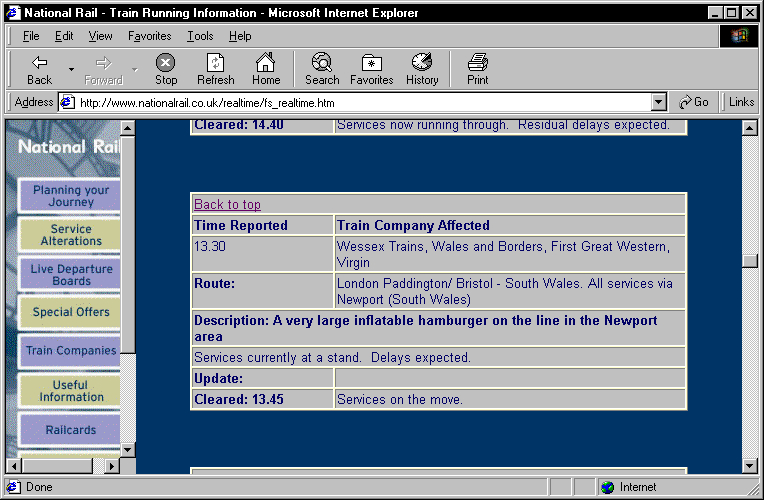Click main page scrollbar up arrow

749,128
